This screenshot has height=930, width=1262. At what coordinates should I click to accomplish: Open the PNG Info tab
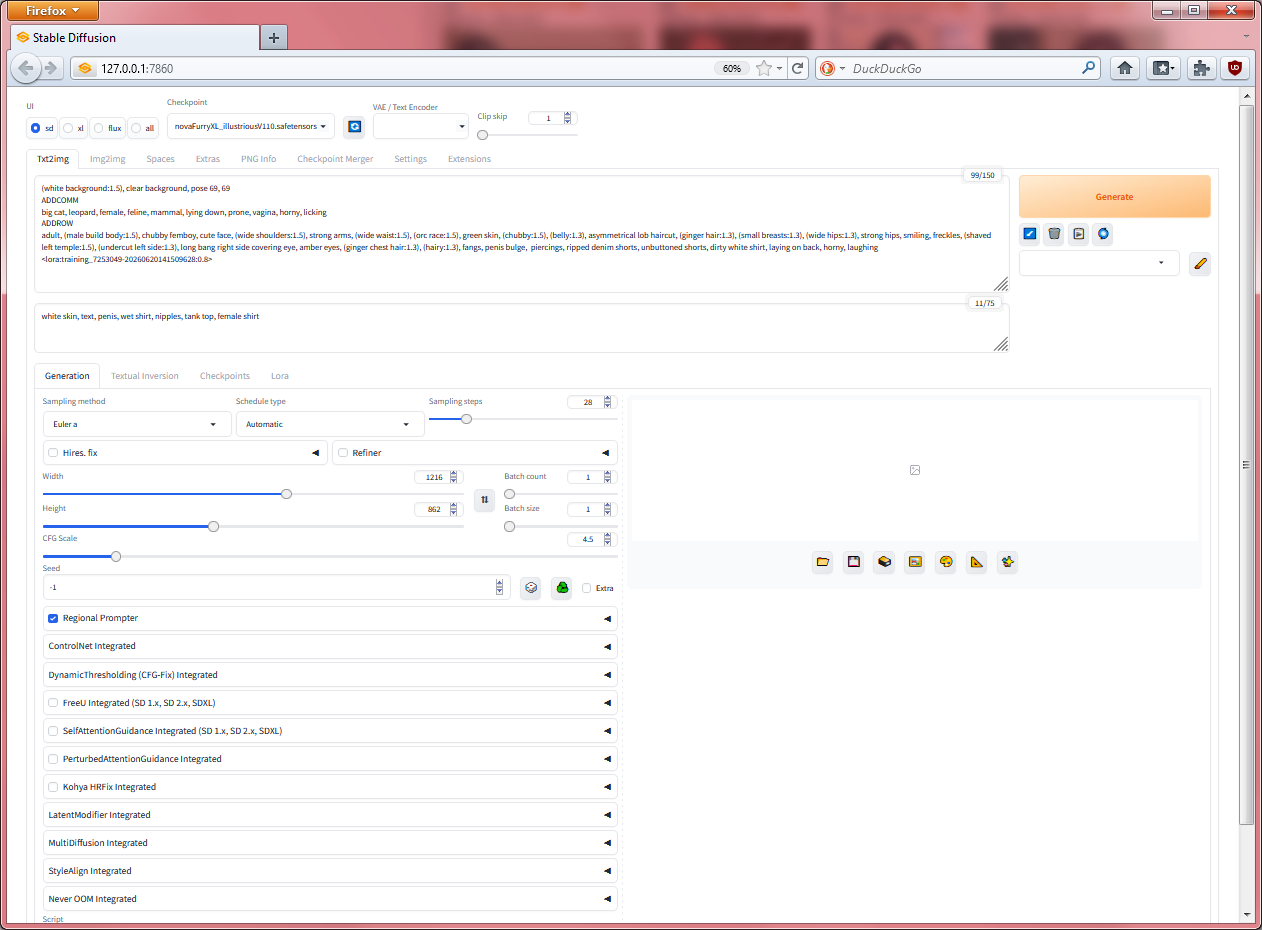point(259,159)
